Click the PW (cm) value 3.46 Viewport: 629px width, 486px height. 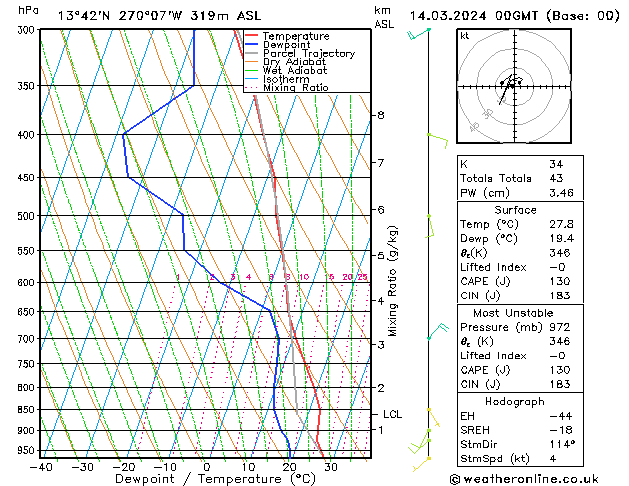click(561, 192)
